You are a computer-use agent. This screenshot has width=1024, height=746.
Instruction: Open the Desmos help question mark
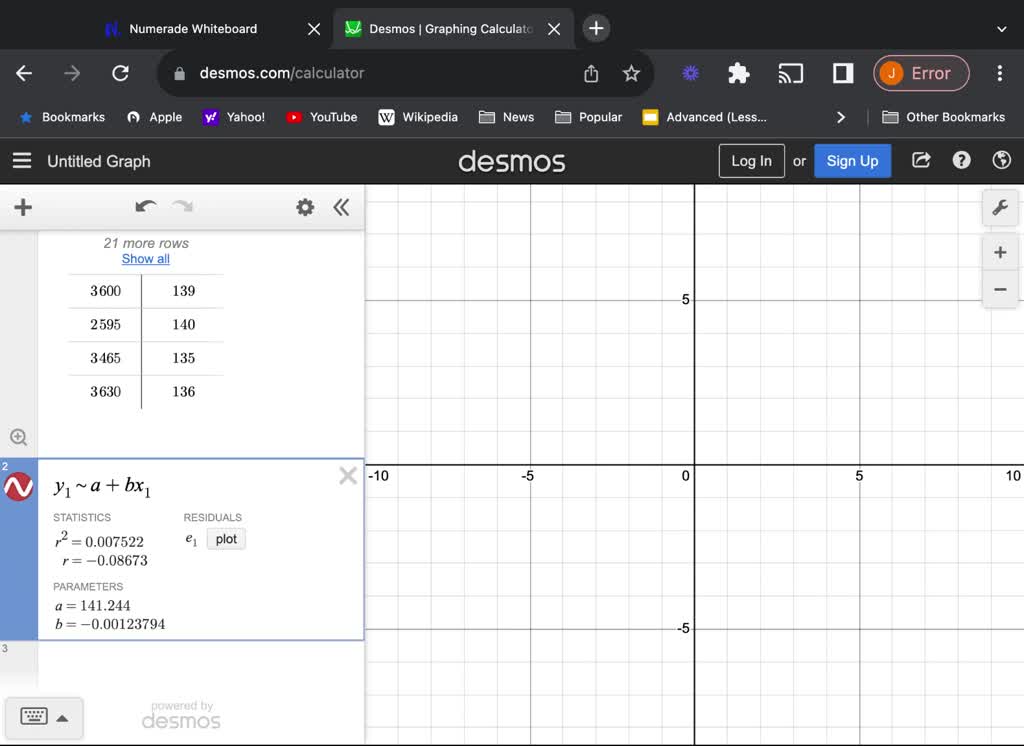(961, 161)
